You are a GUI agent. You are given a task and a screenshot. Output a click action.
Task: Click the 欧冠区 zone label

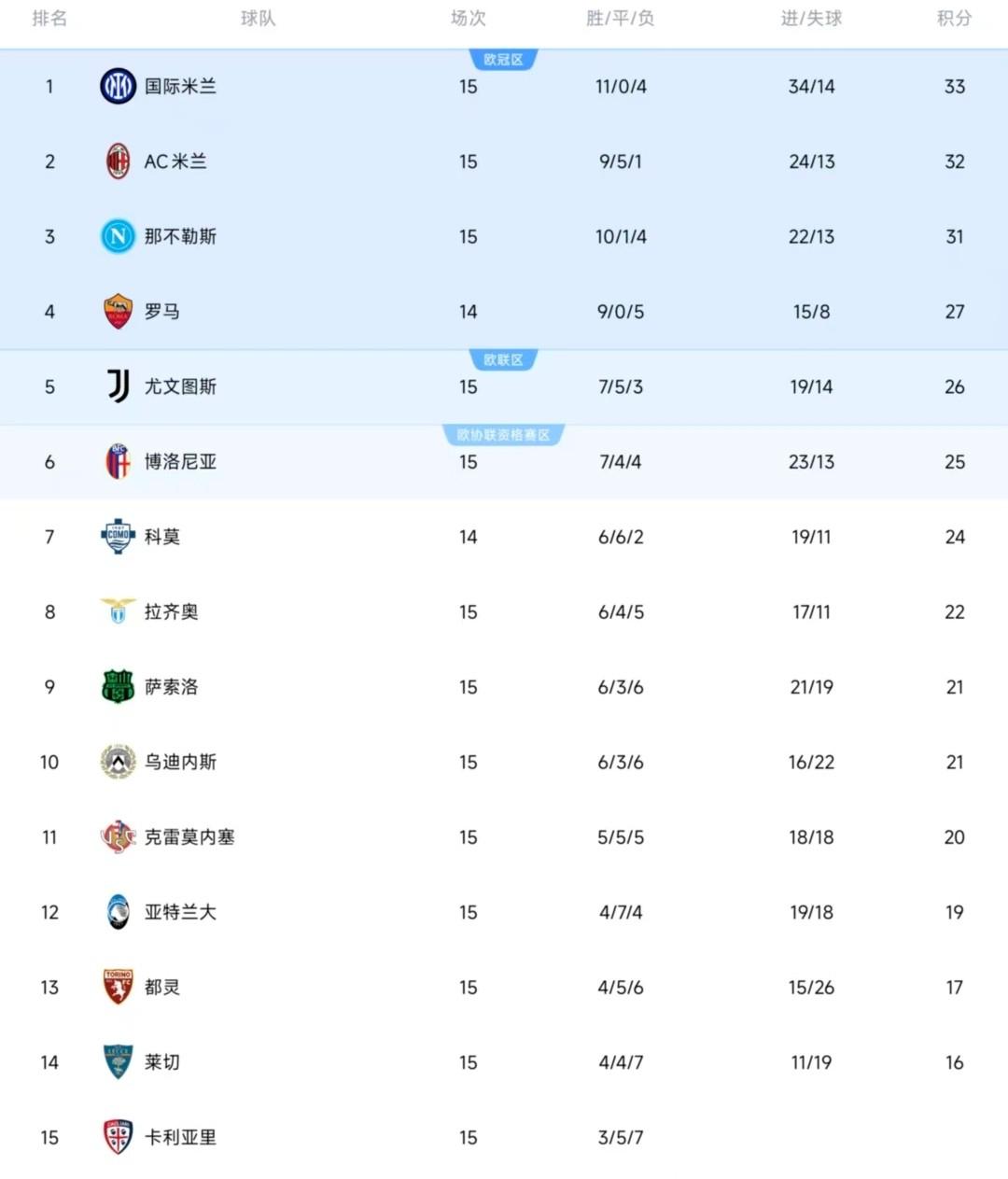503,60
